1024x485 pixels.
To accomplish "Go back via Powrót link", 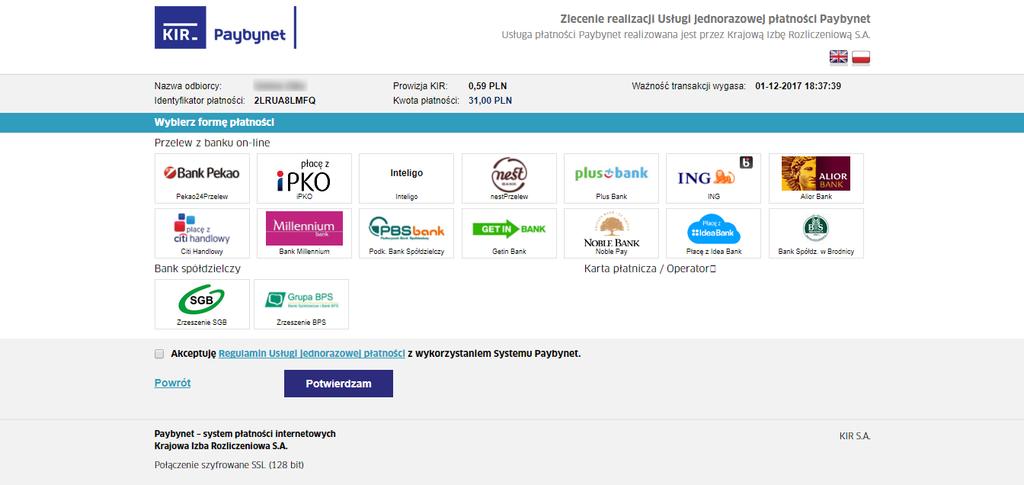I will click(172, 383).
